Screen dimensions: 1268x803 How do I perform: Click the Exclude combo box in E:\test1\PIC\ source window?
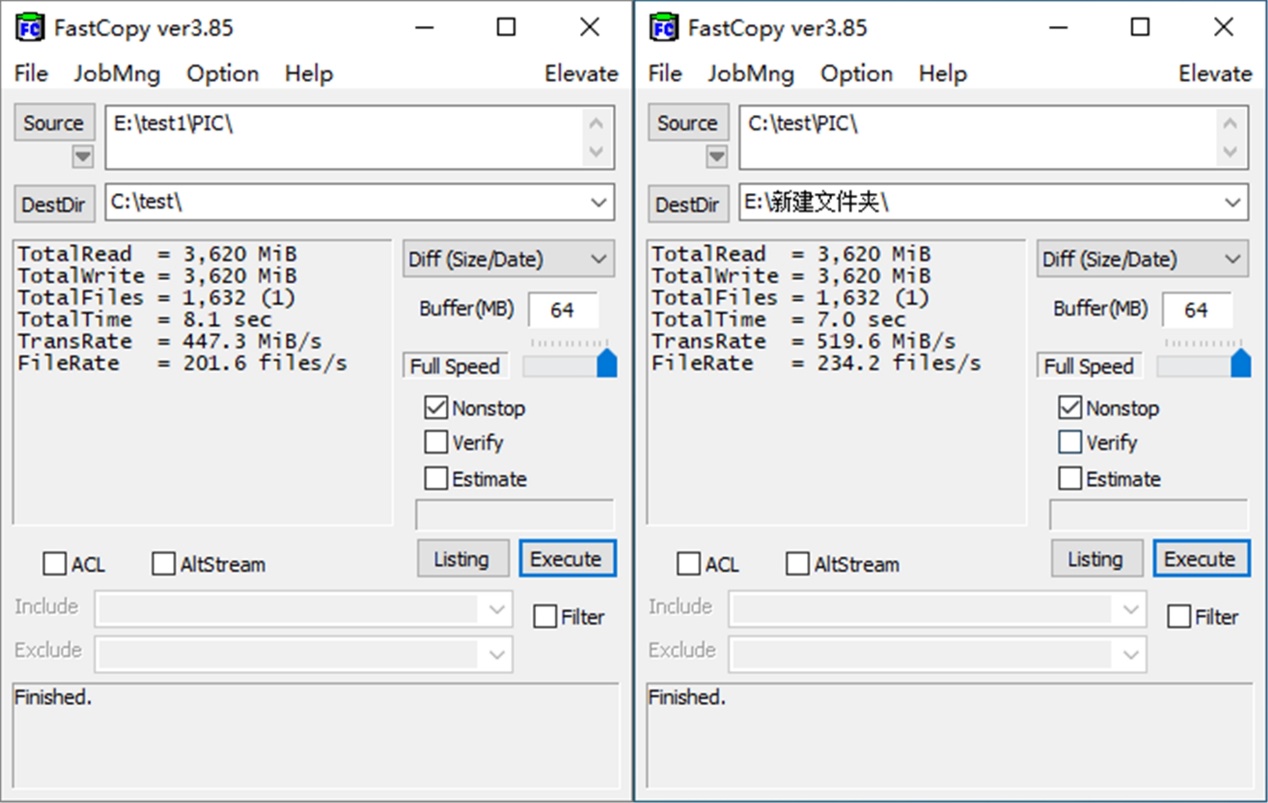[x=304, y=654]
